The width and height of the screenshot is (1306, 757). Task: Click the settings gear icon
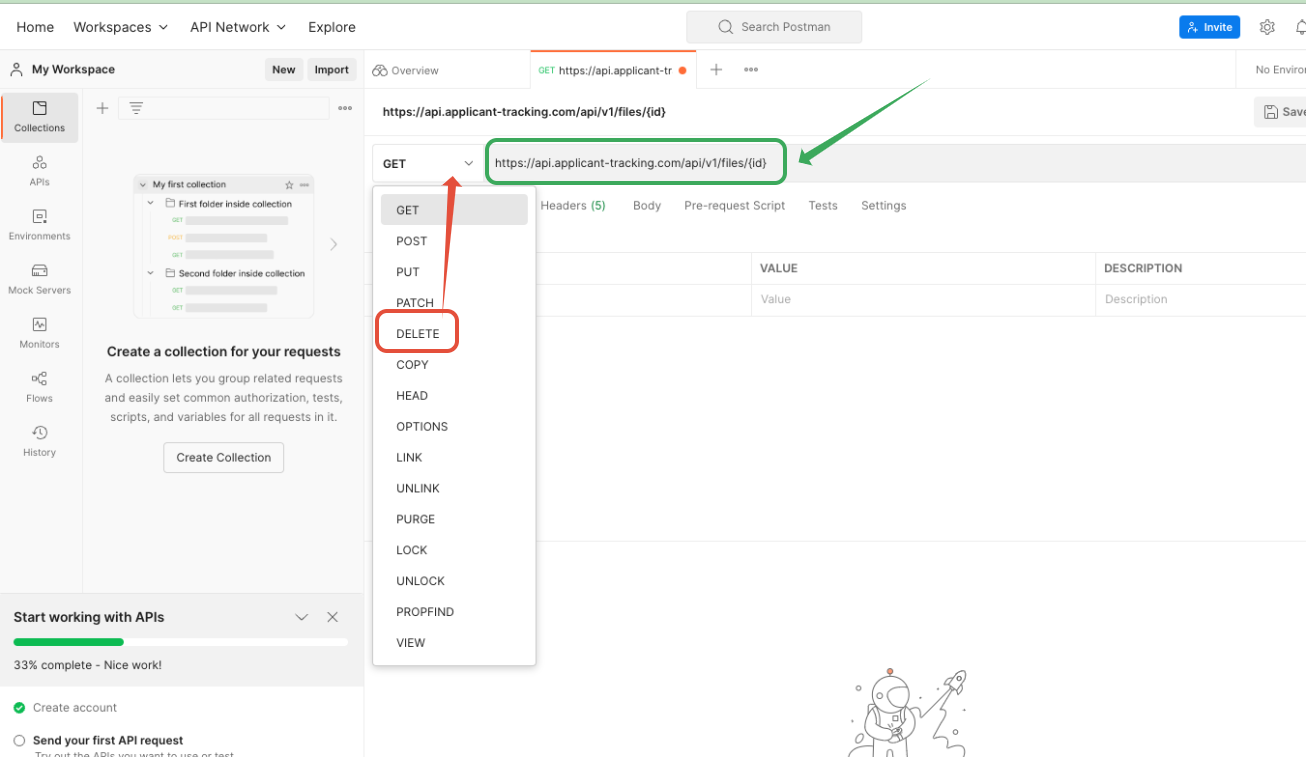(1267, 27)
